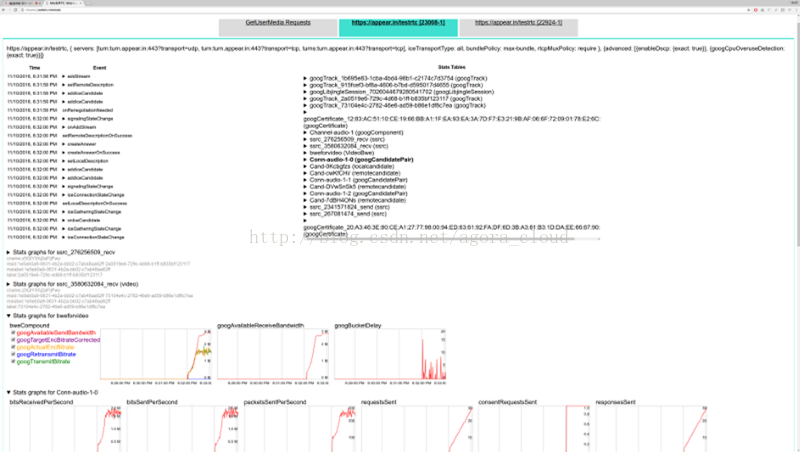The image size is (800, 452).
Task: Expand Conn-audio-1-1 googCandidatePair table
Action: pyautogui.click(x=306, y=180)
